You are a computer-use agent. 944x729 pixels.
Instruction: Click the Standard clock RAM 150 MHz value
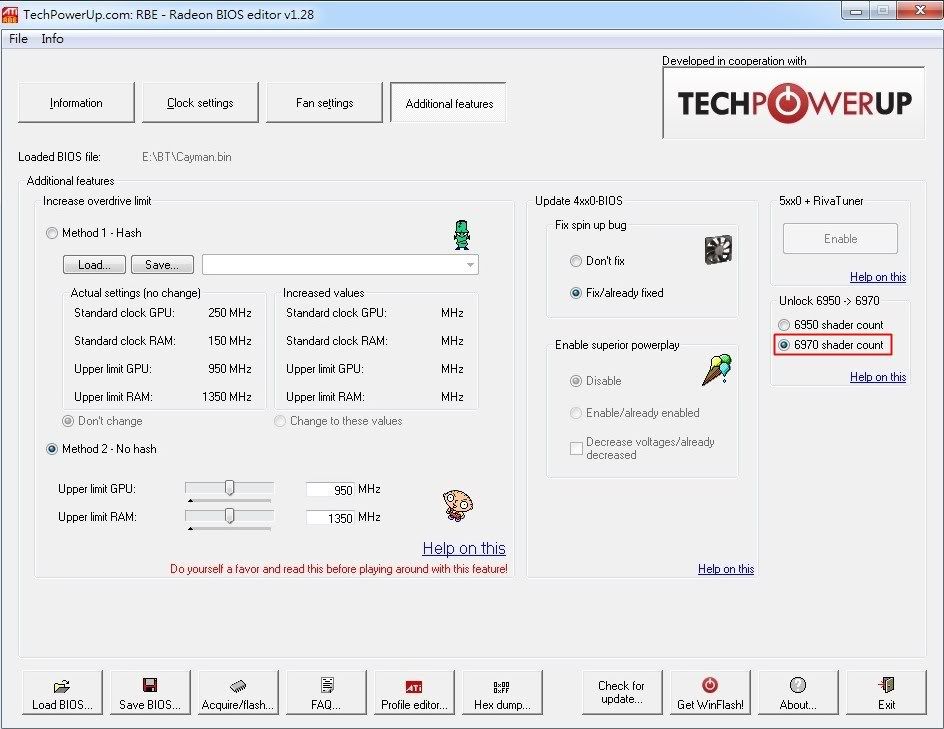pyautogui.click(x=230, y=341)
